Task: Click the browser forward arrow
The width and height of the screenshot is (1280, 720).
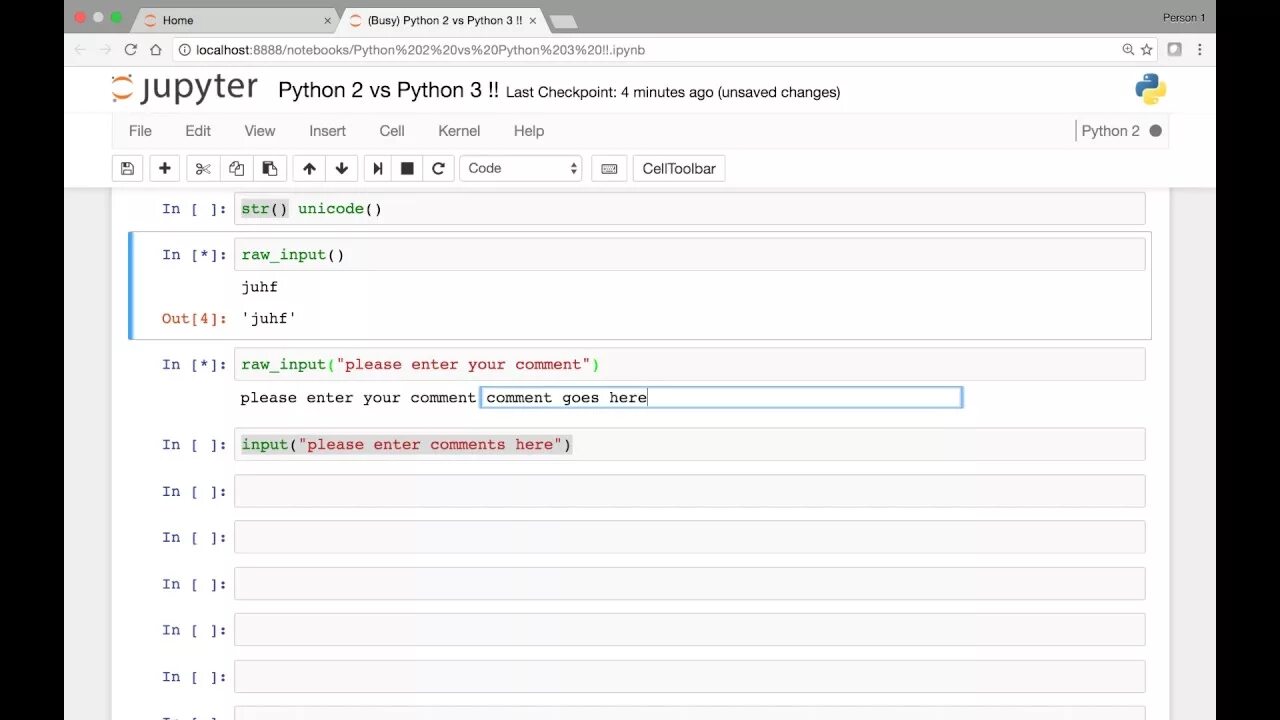Action: [x=105, y=49]
